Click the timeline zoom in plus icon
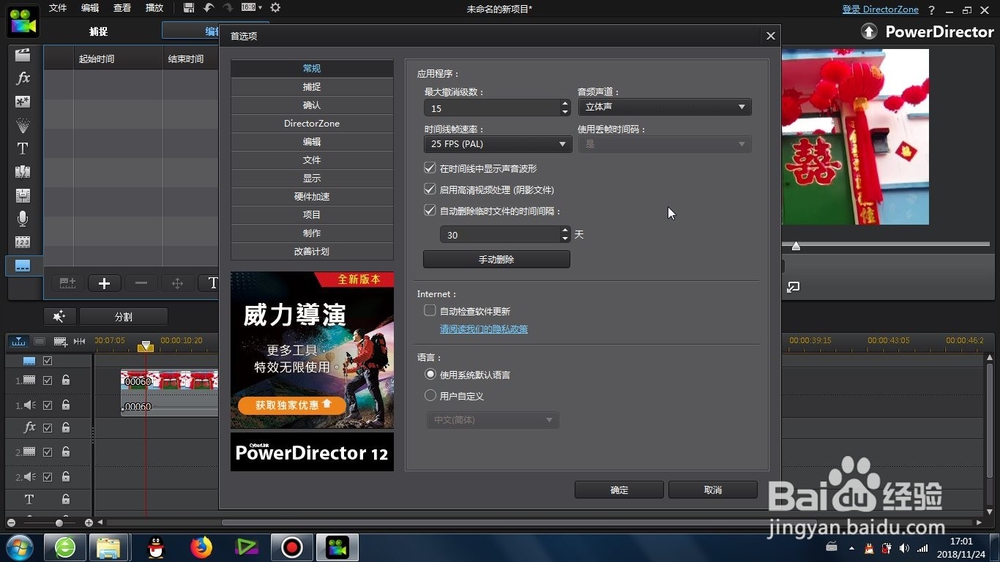 point(89,522)
